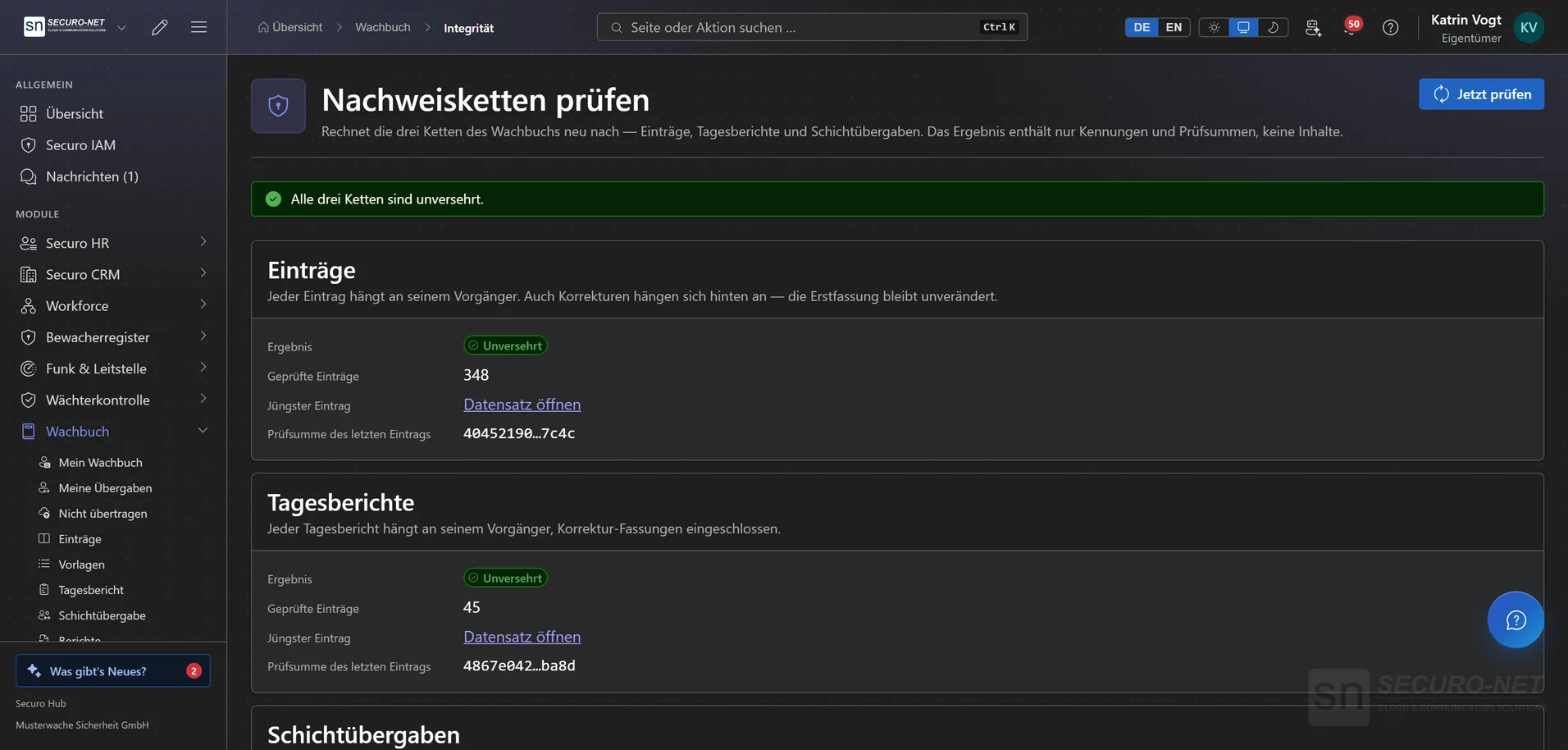Select dark theme moon icon

1273,27
